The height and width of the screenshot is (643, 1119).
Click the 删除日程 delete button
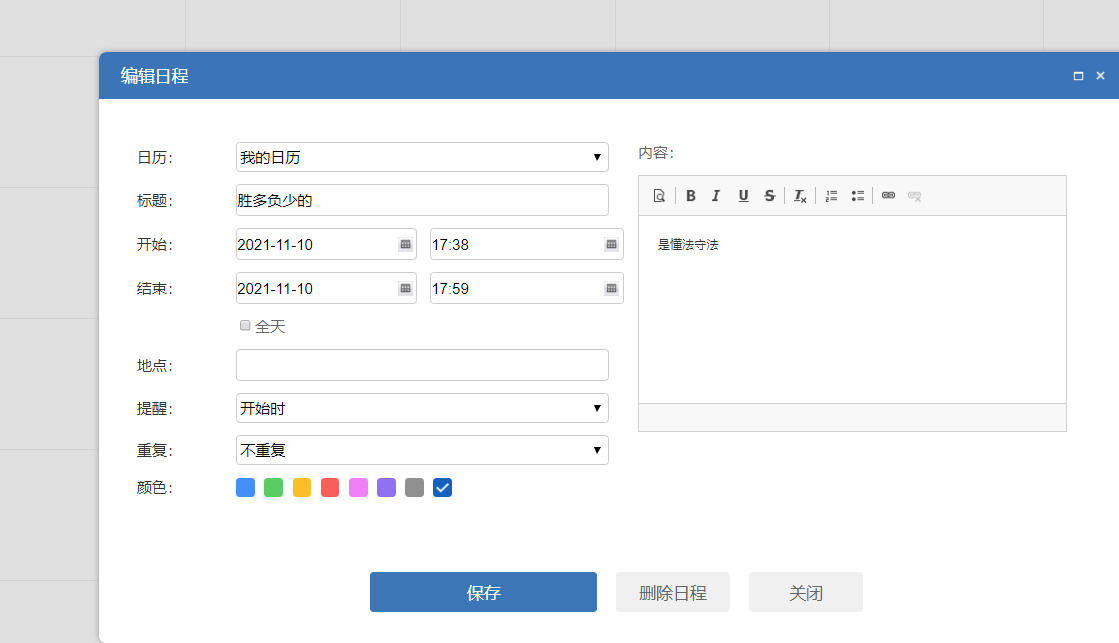click(x=673, y=592)
